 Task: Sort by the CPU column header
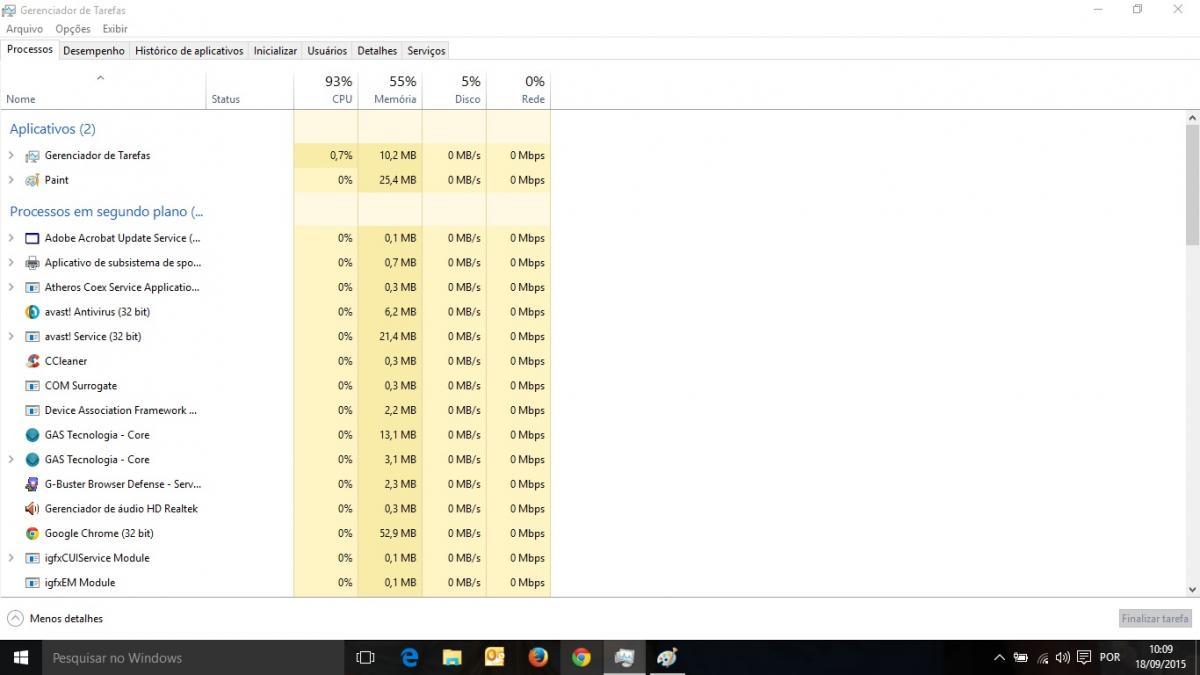[x=325, y=90]
